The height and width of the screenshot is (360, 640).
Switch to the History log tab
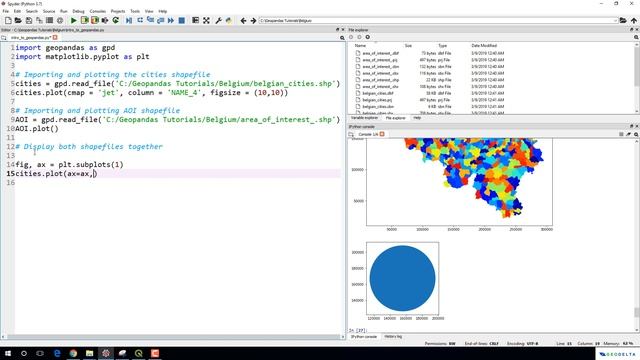(x=393, y=336)
